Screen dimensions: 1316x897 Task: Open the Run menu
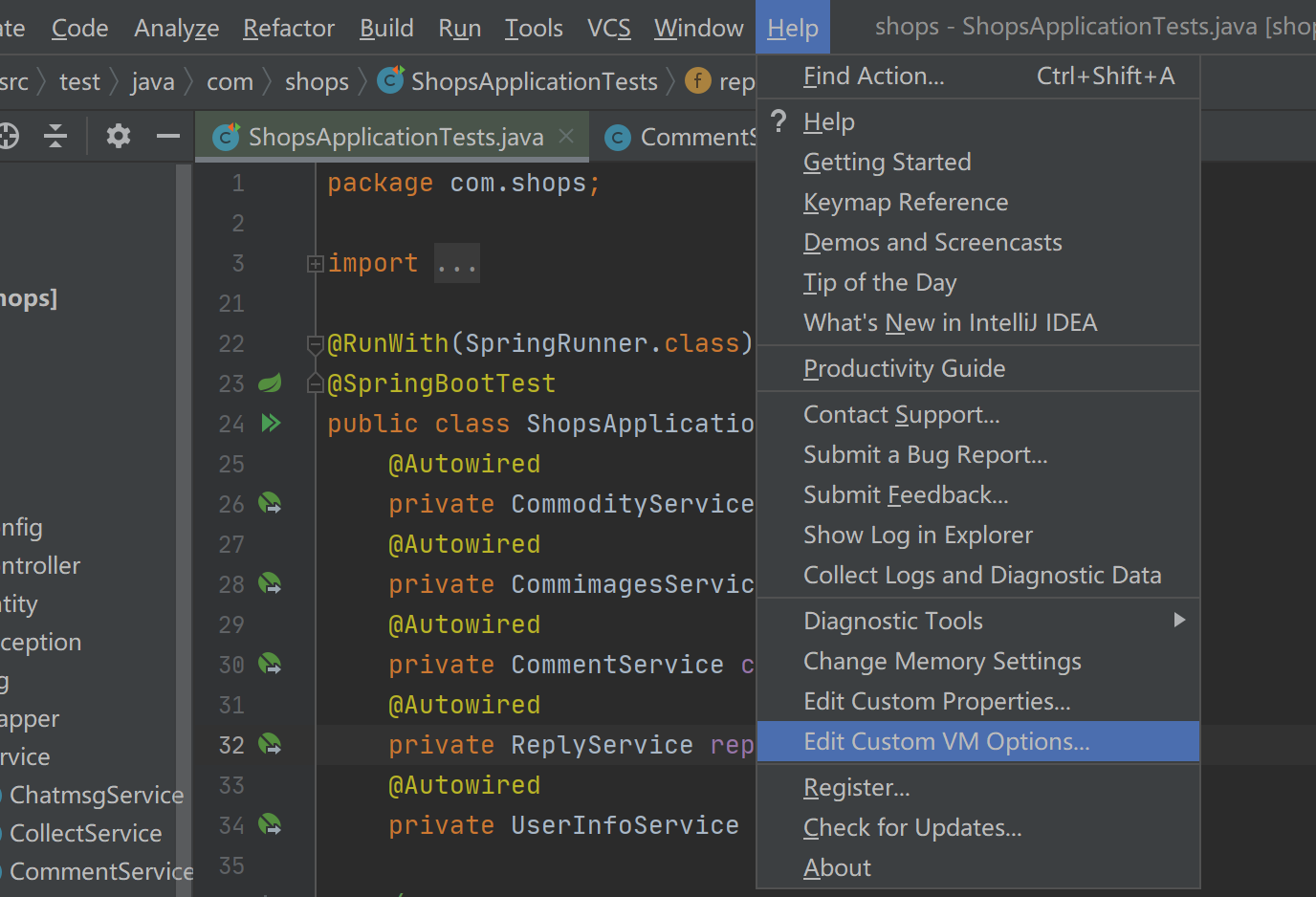pyautogui.click(x=460, y=28)
